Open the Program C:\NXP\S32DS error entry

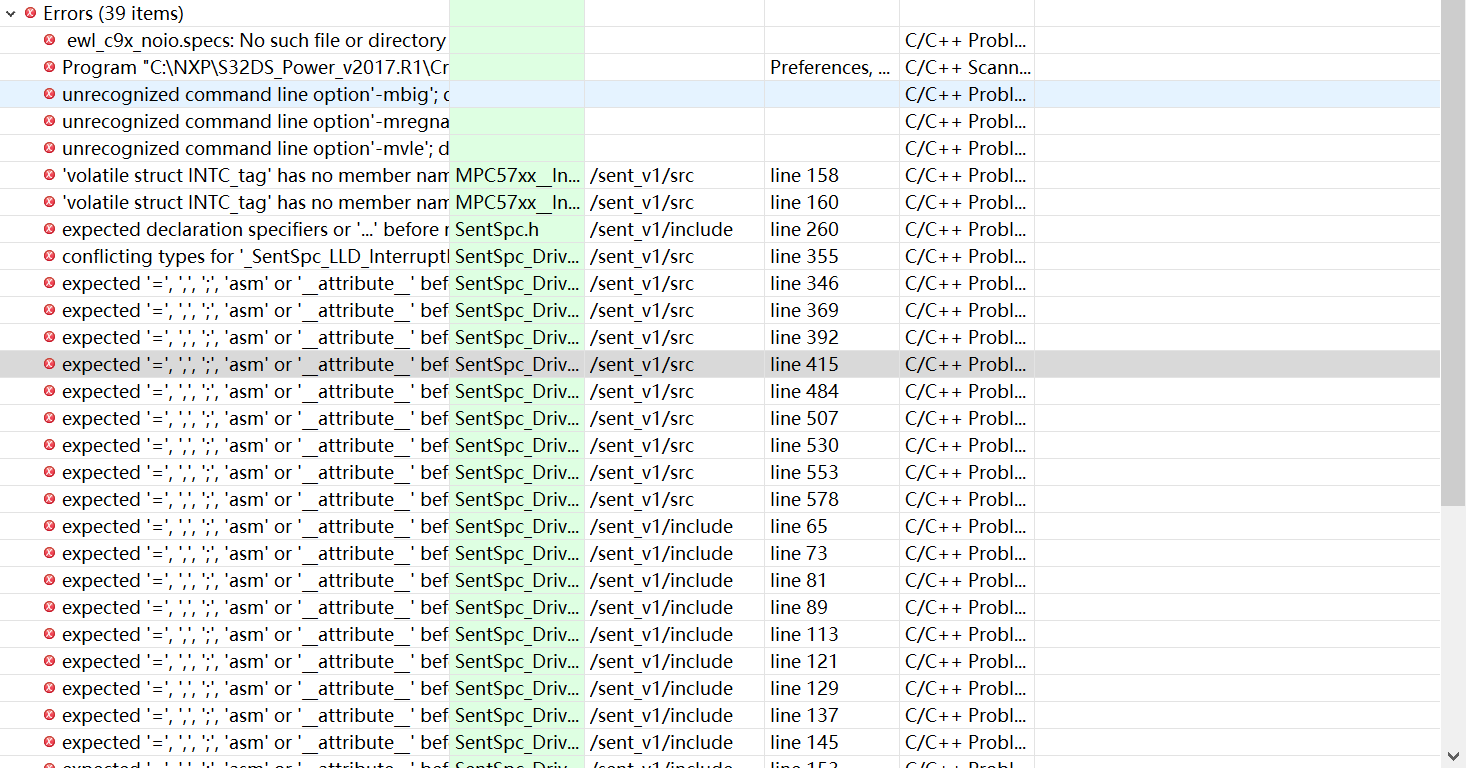pos(250,67)
